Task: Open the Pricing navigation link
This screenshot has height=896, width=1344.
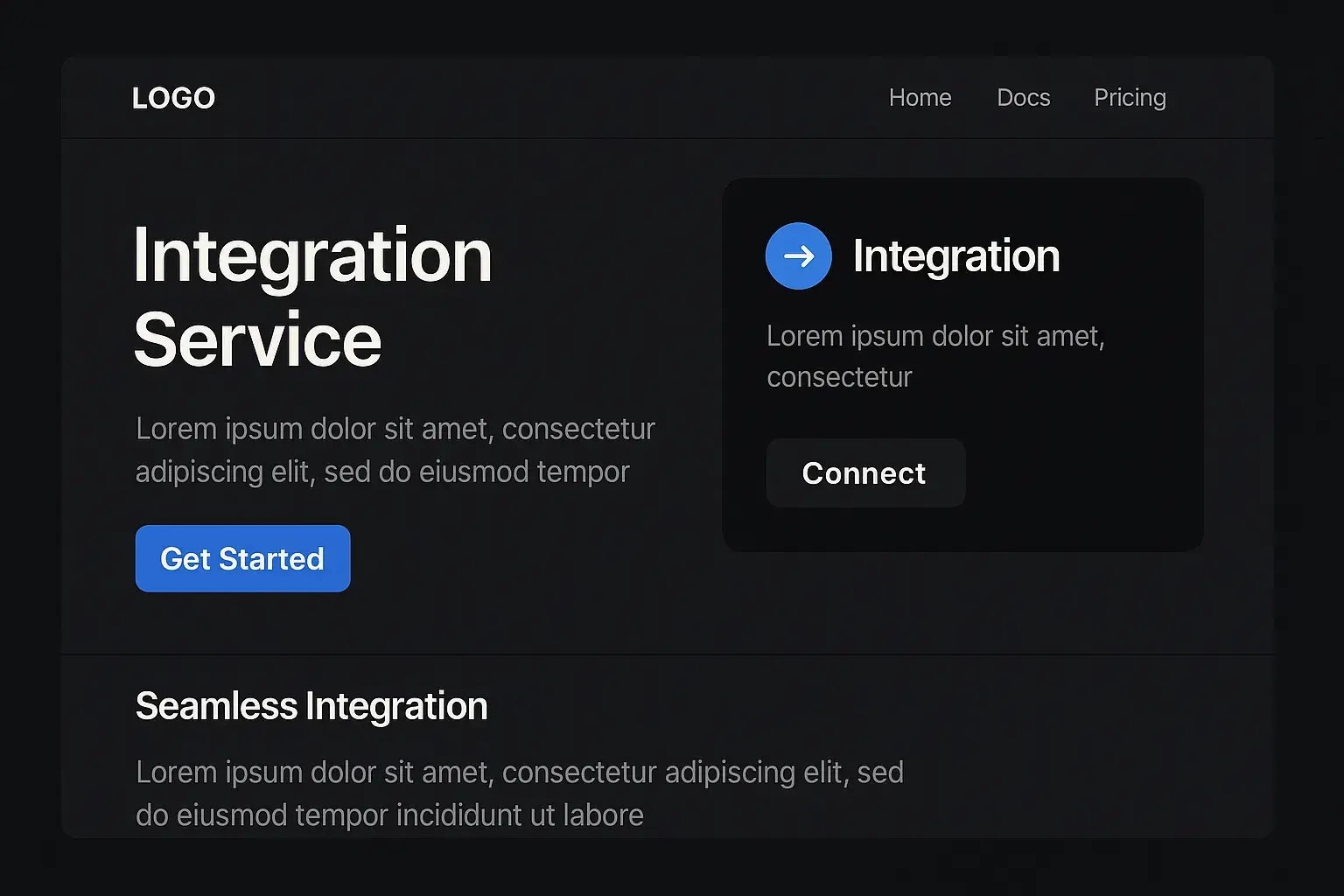Action: tap(1130, 98)
